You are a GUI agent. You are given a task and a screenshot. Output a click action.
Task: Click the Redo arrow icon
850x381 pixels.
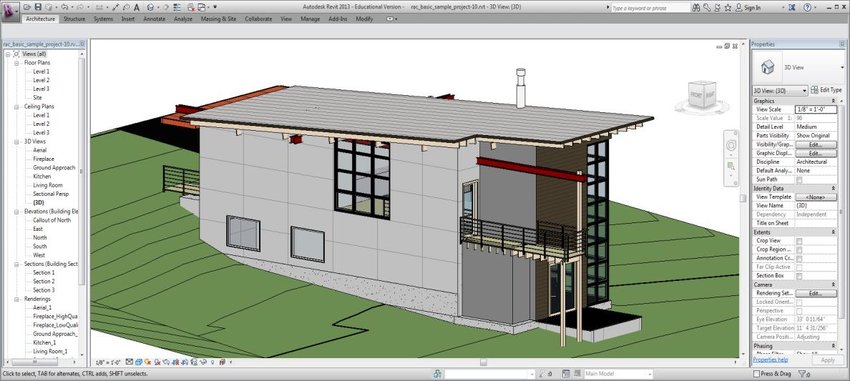[80, 7]
